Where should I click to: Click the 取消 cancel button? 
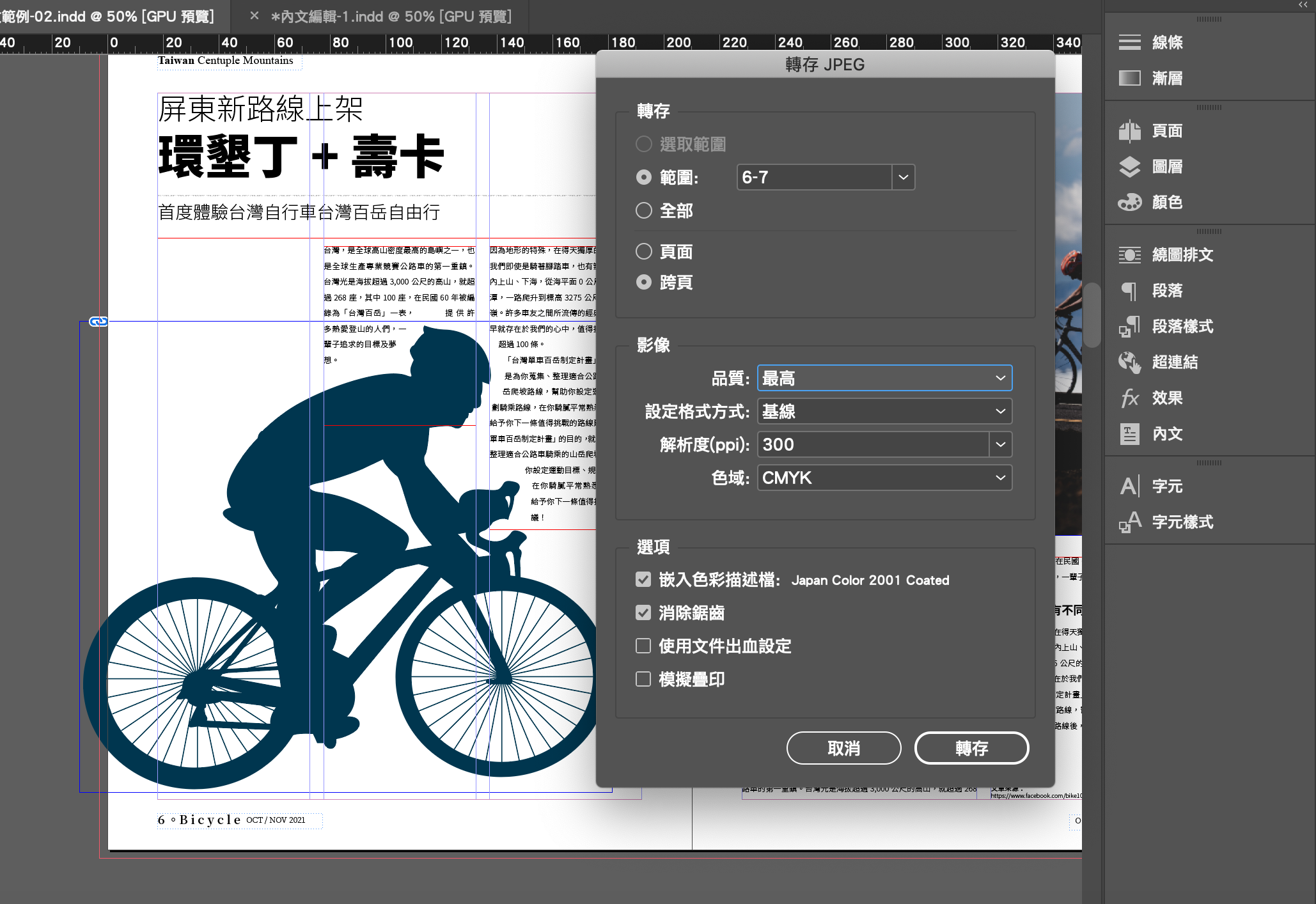click(843, 748)
